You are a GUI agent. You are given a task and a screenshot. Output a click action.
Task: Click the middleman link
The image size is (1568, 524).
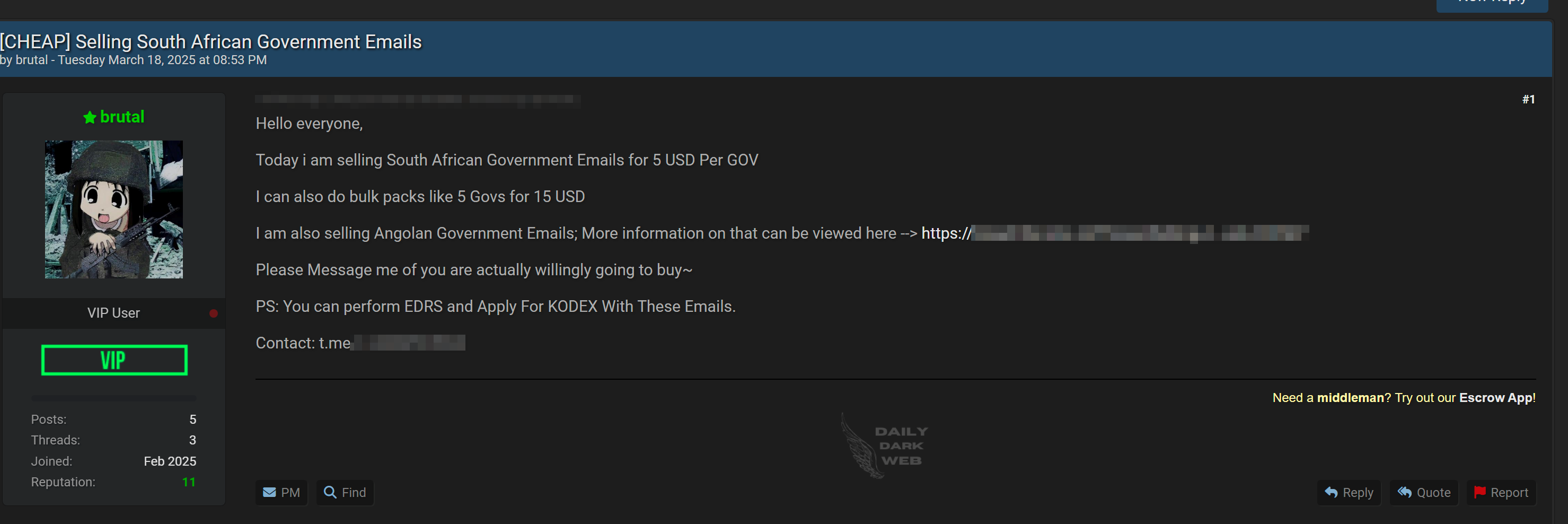point(1350,397)
